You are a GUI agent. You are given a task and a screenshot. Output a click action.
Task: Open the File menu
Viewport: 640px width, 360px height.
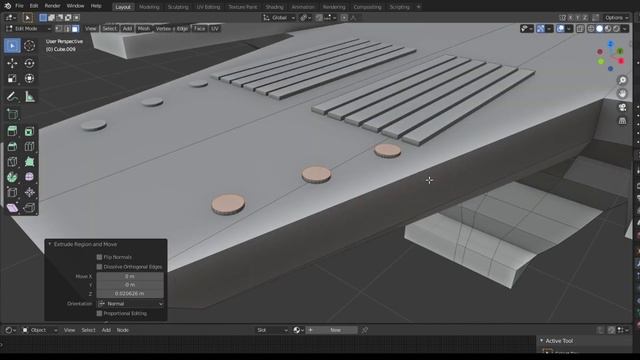coord(19,6)
